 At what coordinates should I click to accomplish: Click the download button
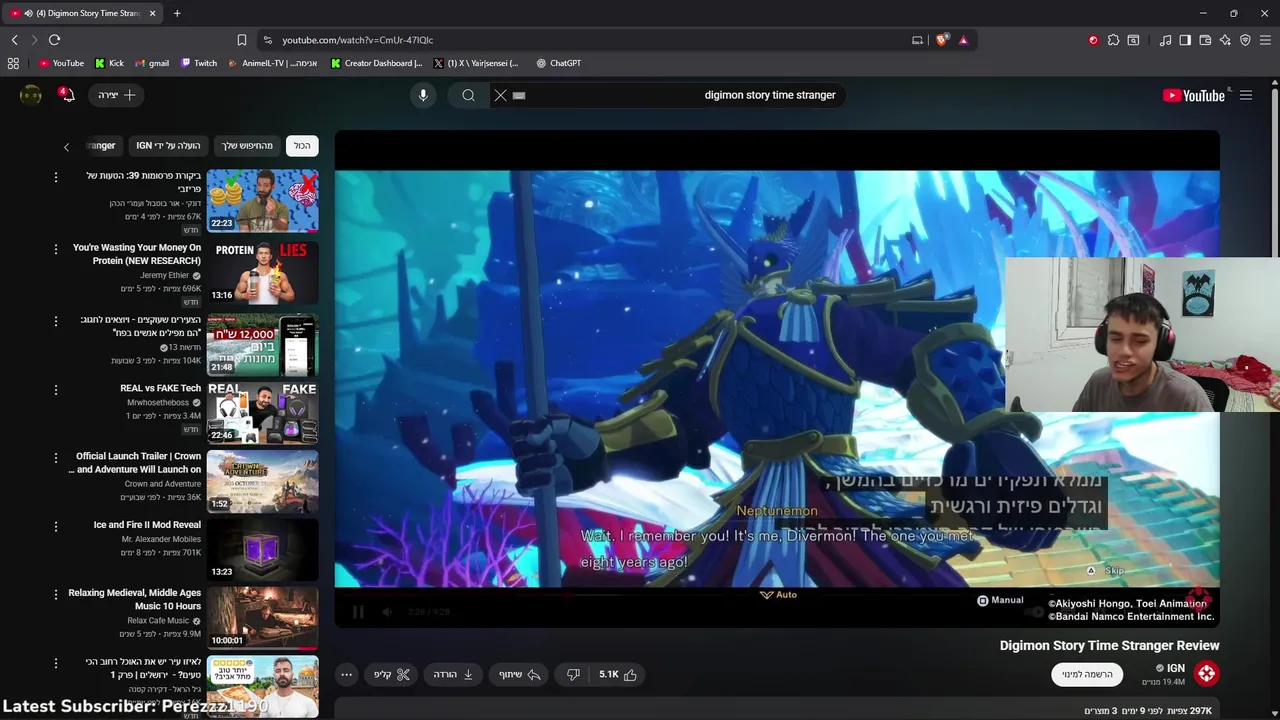tap(453, 675)
